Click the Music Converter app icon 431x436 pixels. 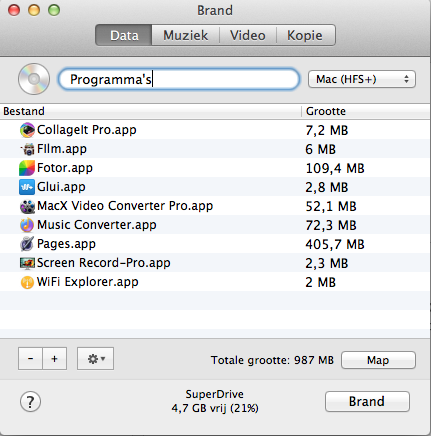27,225
